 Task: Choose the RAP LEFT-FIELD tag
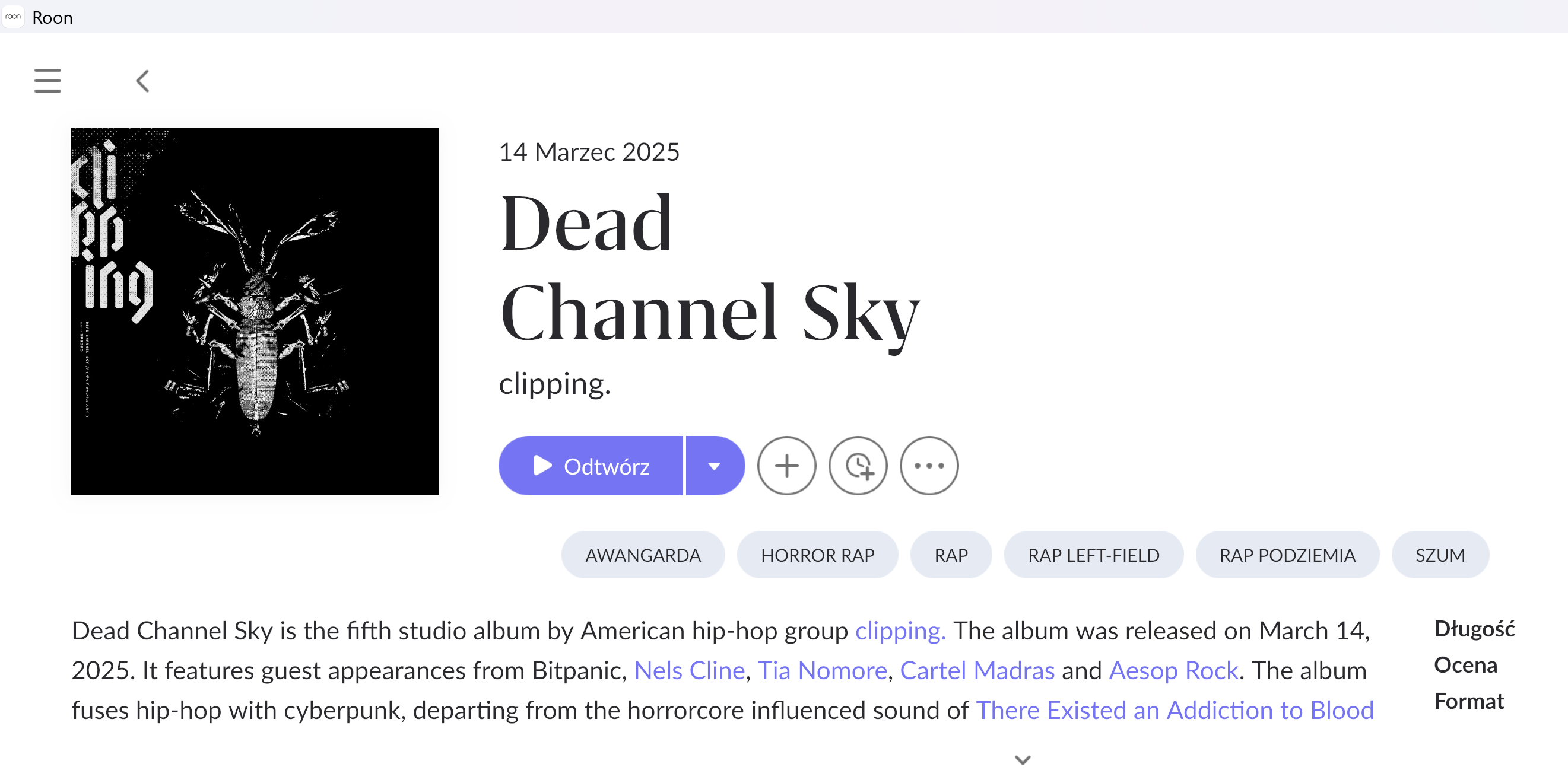1093,555
